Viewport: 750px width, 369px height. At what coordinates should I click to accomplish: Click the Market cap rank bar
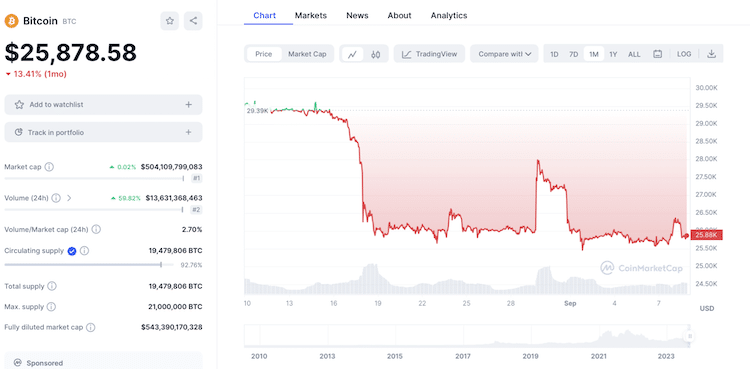(94, 179)
